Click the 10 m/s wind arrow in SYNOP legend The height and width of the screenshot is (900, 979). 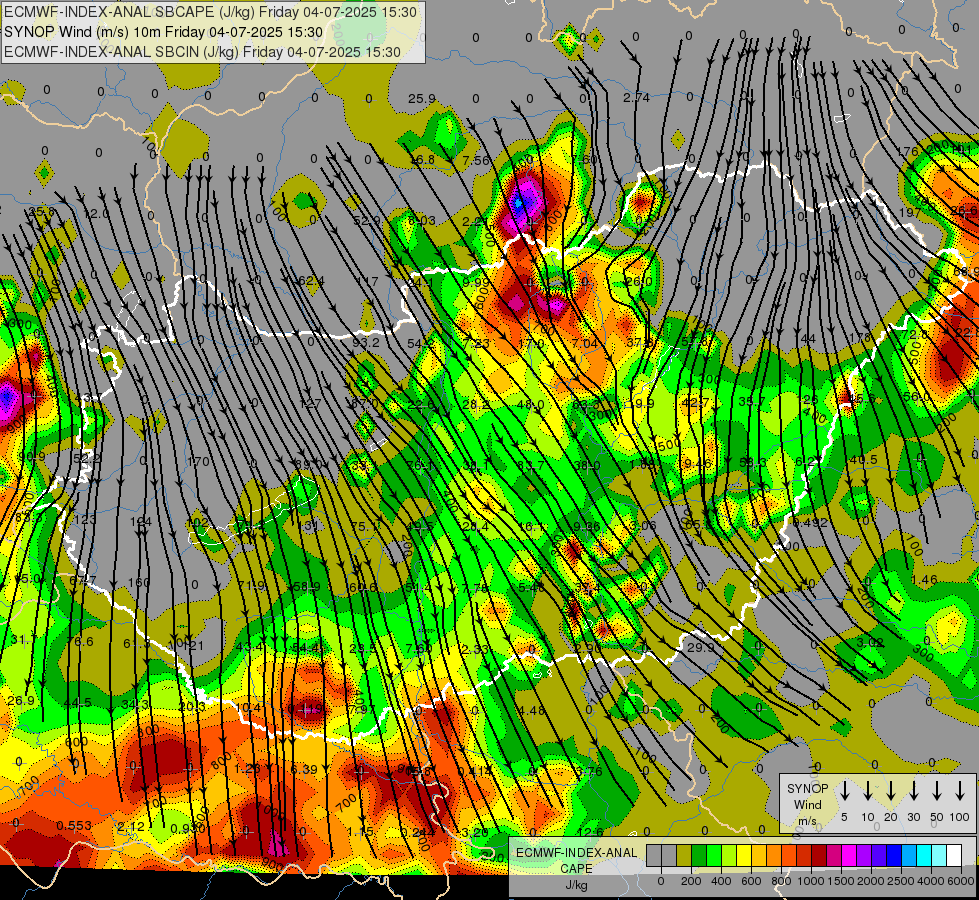[868, 790]
